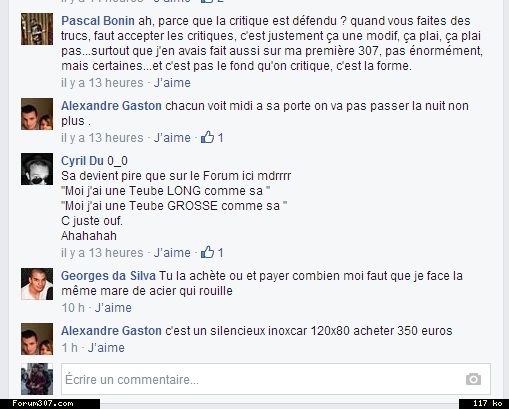Like Pascal Bonin's comment via J'aime
The height and width of the screenshot is (409, 509).
click(x=172, y=83)
